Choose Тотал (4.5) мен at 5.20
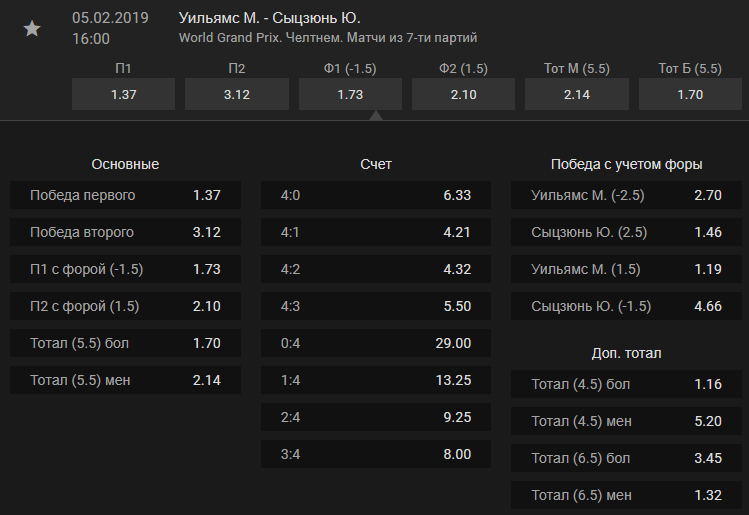 click(x=626, y=421)
